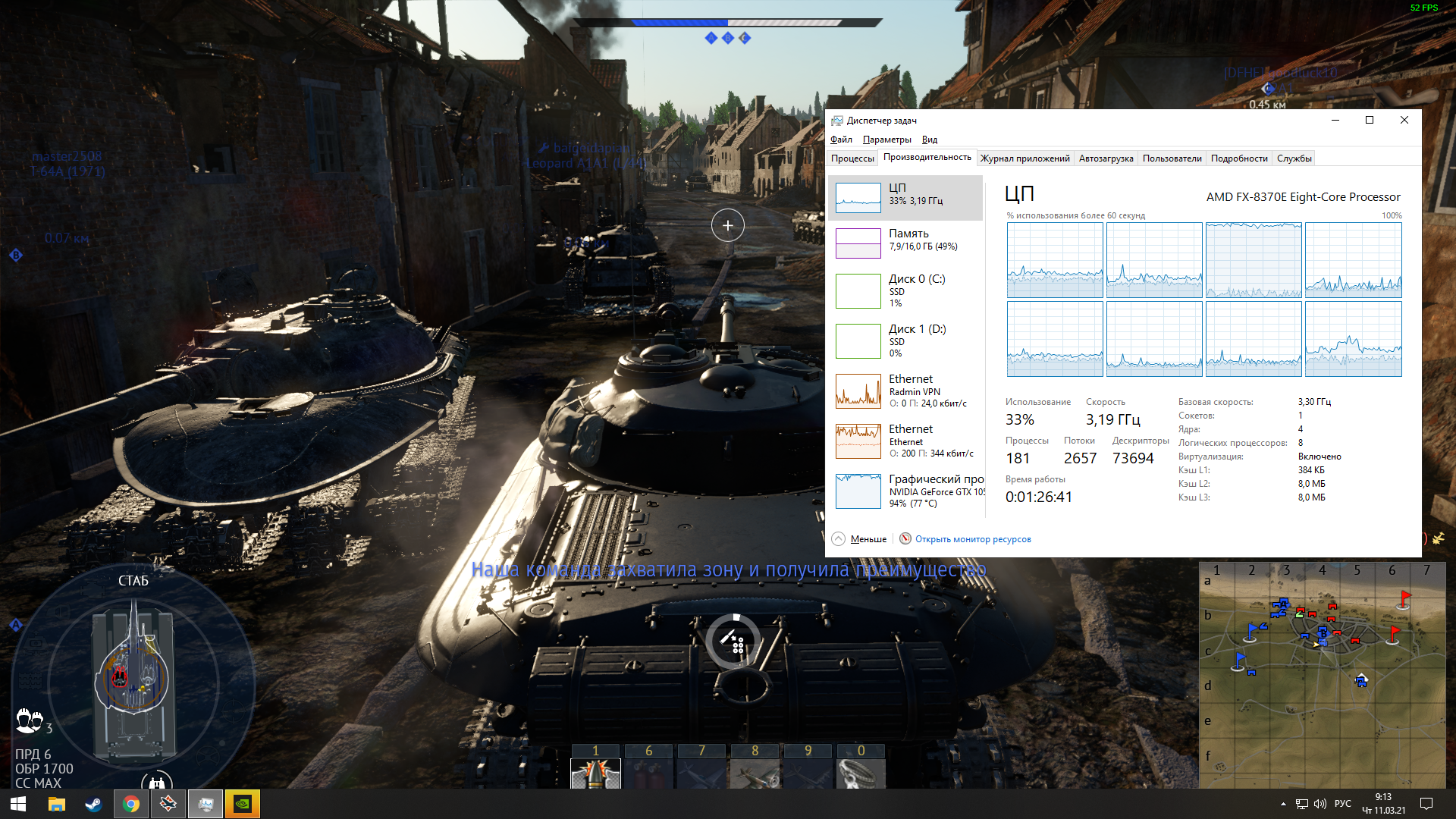
Task: Select Диск 1 (D:) entry
Action: click(x=905, y=341)
